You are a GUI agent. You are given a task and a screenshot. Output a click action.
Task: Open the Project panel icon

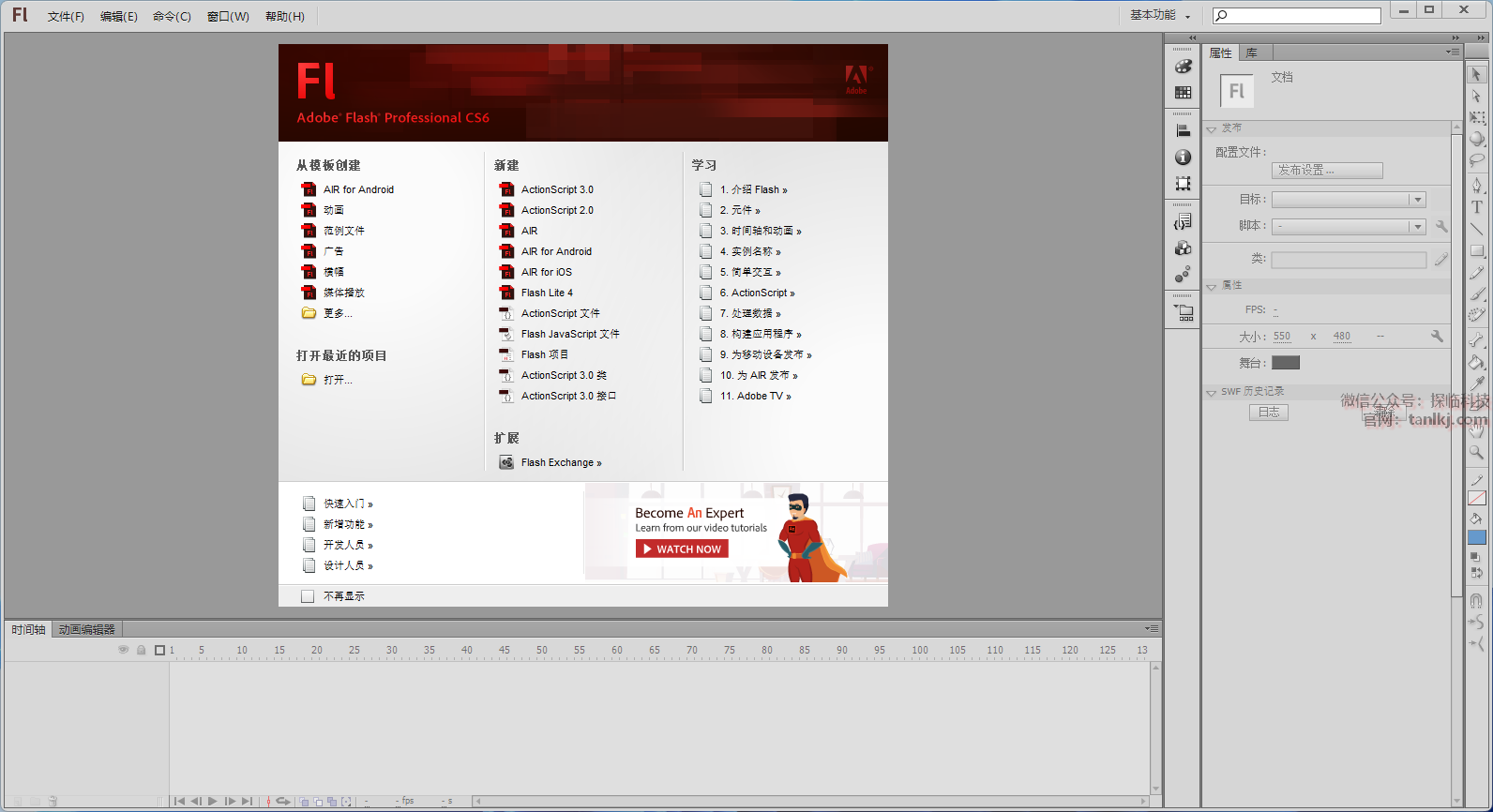1184,313
